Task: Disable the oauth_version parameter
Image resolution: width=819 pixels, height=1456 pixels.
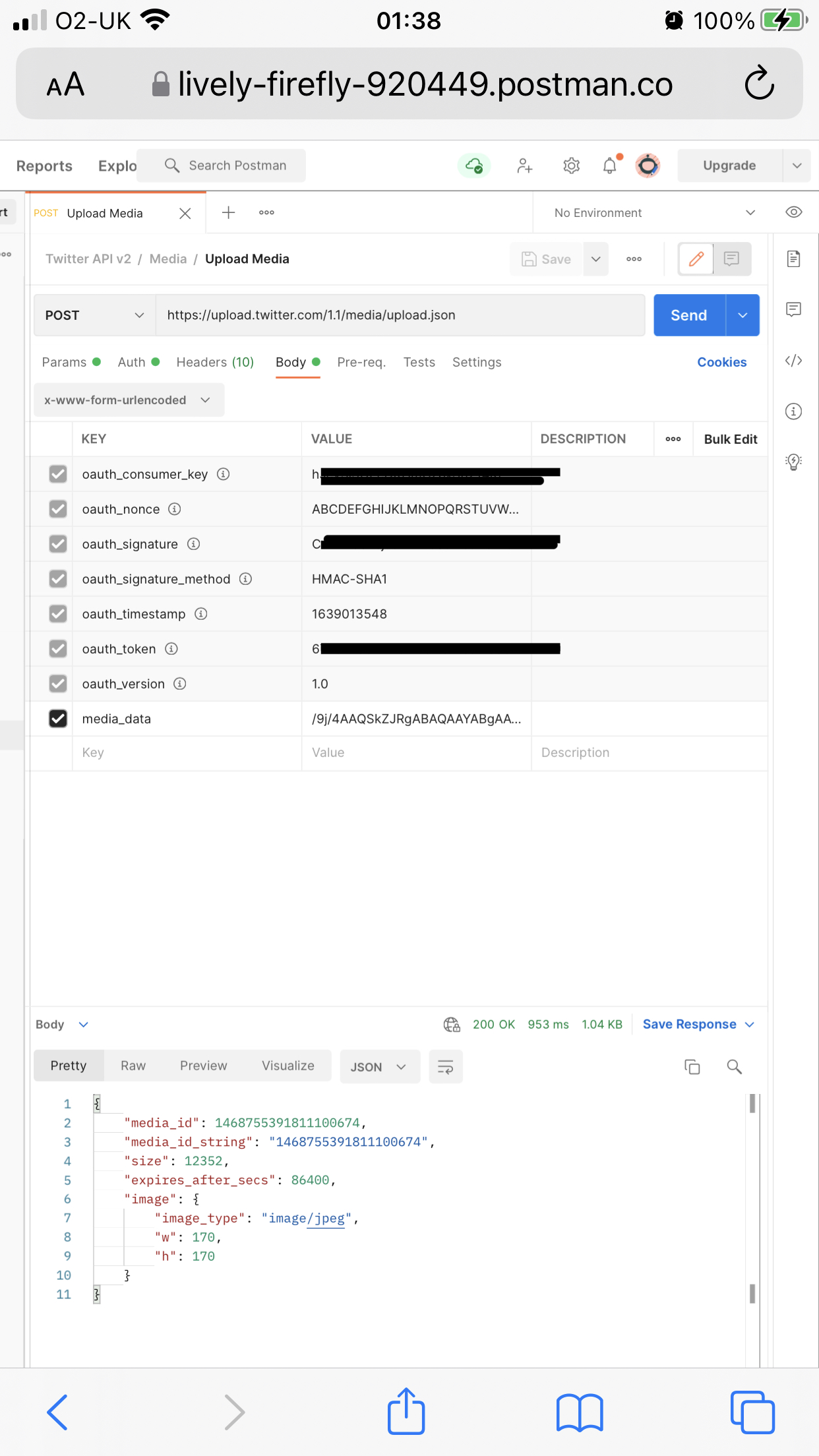Action: coord(58,683)
